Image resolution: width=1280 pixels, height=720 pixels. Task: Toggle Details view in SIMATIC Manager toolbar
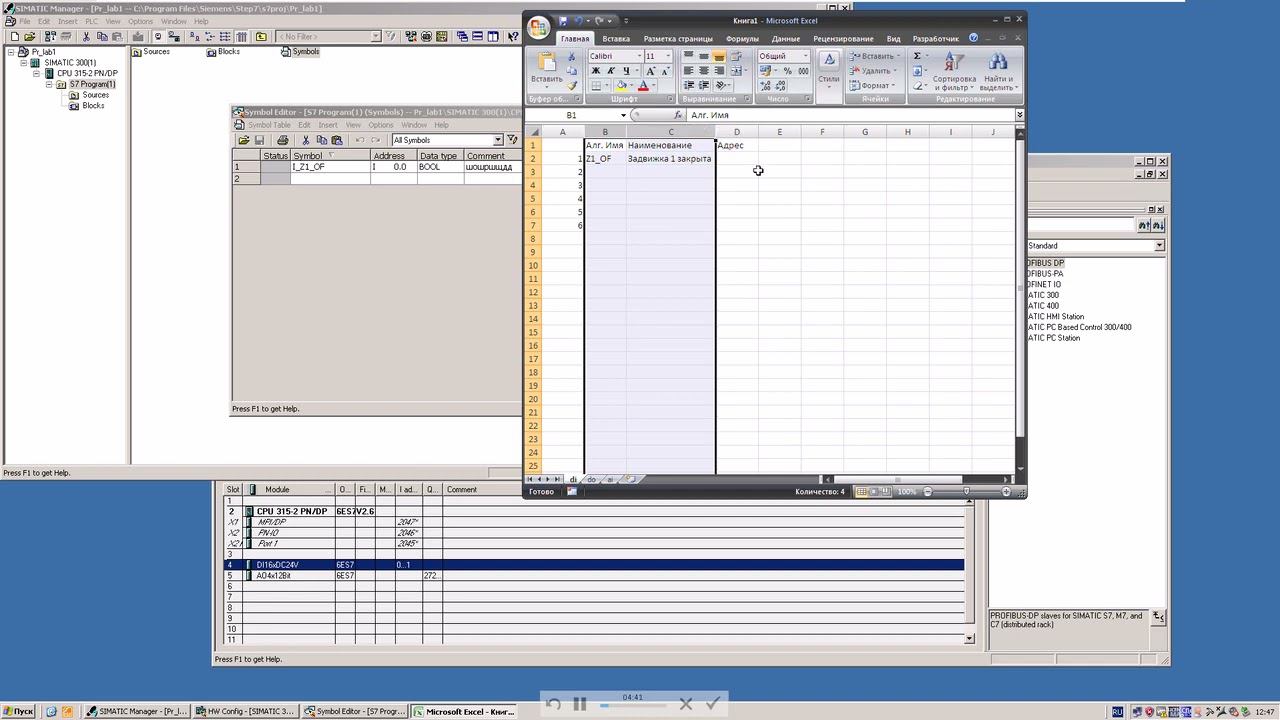241,37
